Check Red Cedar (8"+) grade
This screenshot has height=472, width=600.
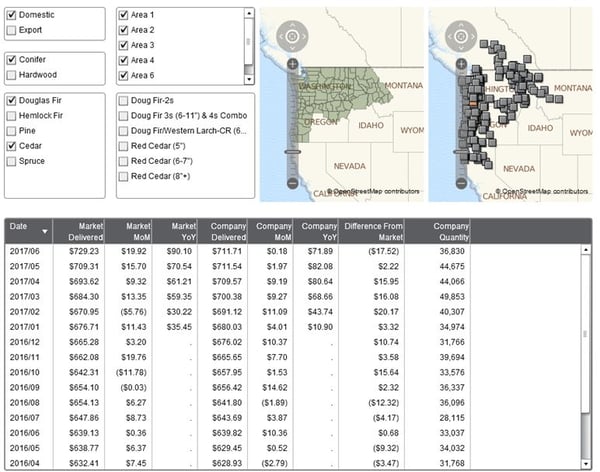coord(123,176)
